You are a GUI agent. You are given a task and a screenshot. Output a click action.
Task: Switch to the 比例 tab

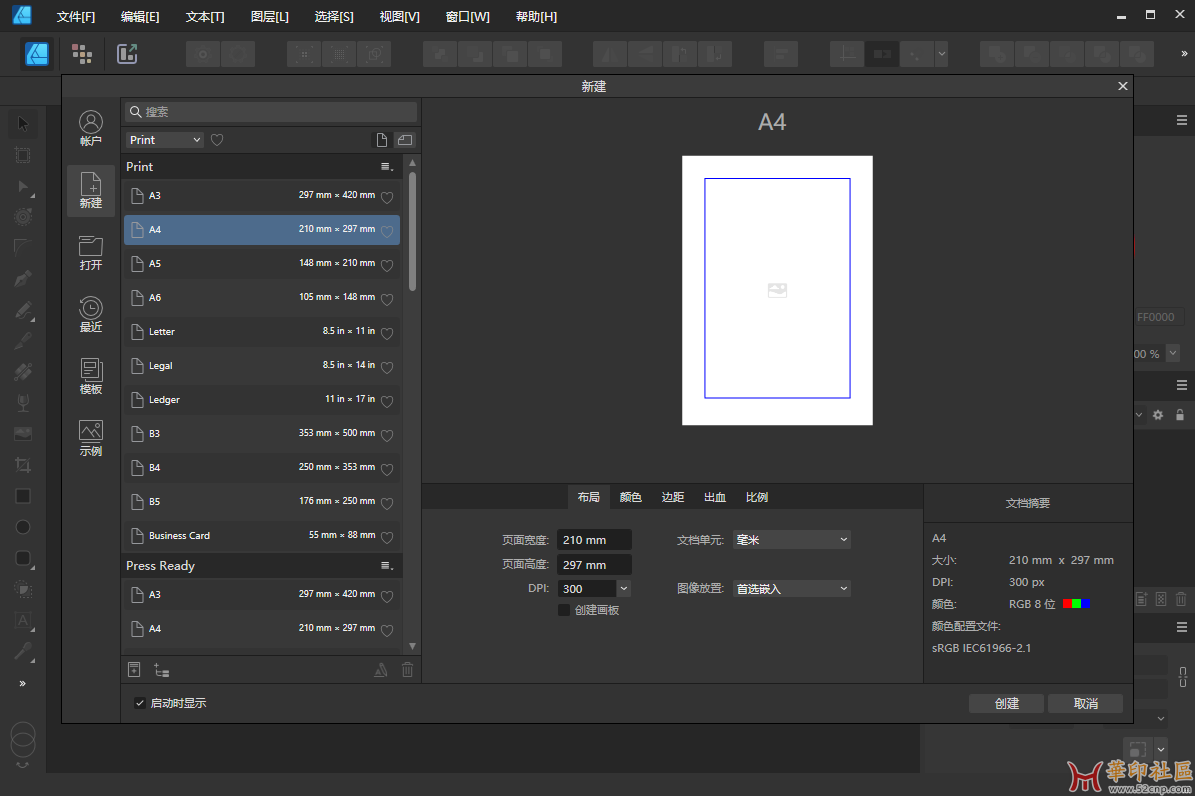click(x=756, y=497)
